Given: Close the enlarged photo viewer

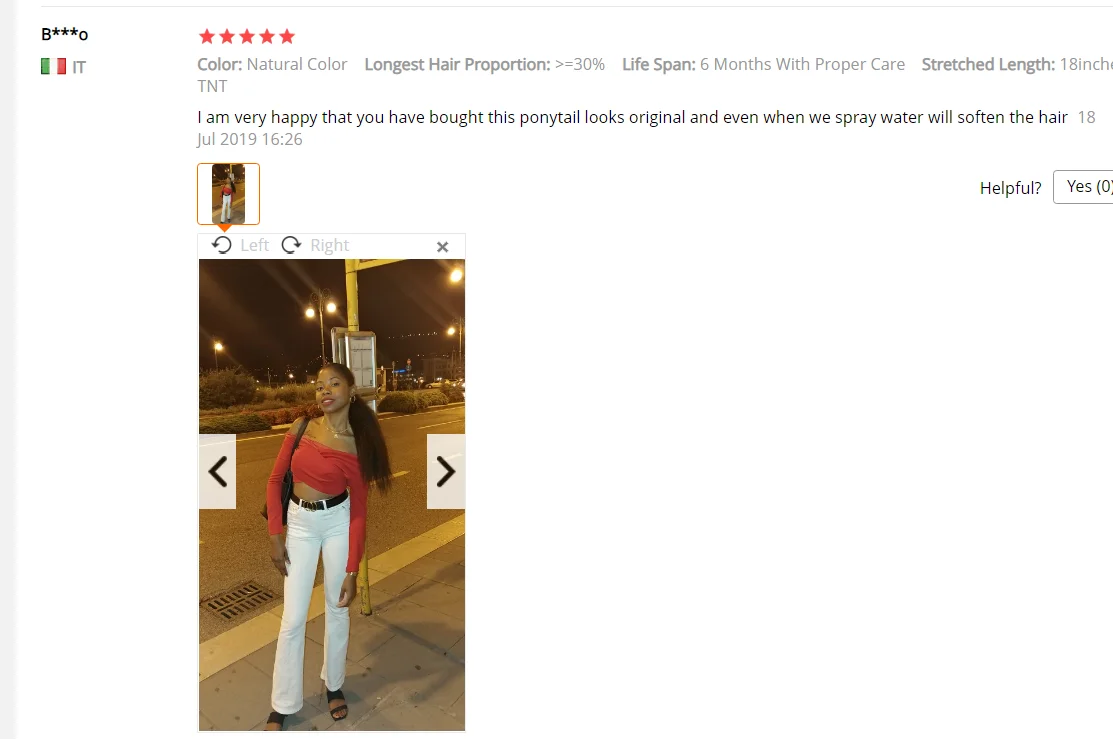Looking at the screenshot, I should pos(442,246).
